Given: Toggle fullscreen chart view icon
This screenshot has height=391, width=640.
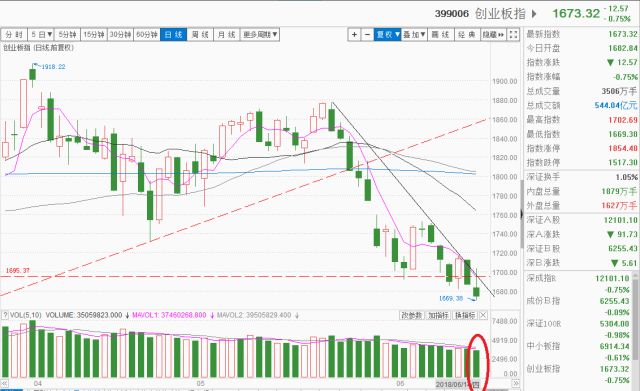Looking at the screenshot, I should 513,35.
